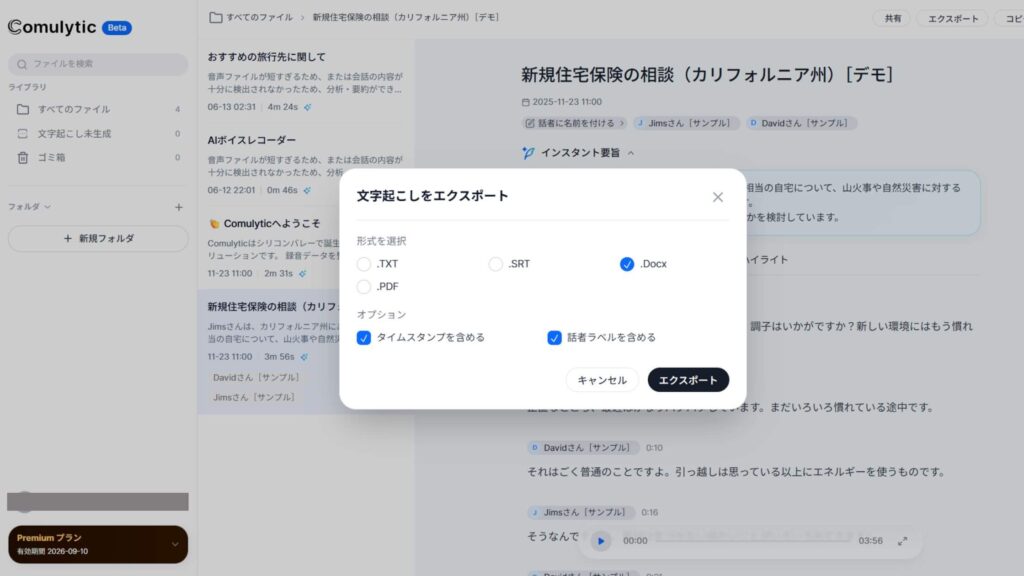Click the folder icon in the breadcrumb
Screen dimensions: 1024x576
(216, 18)
